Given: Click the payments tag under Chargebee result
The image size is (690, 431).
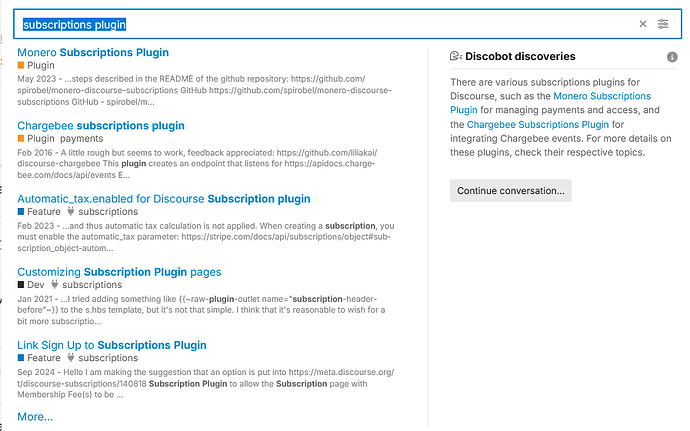Looking at the screenshot, I should coord(81,139).
